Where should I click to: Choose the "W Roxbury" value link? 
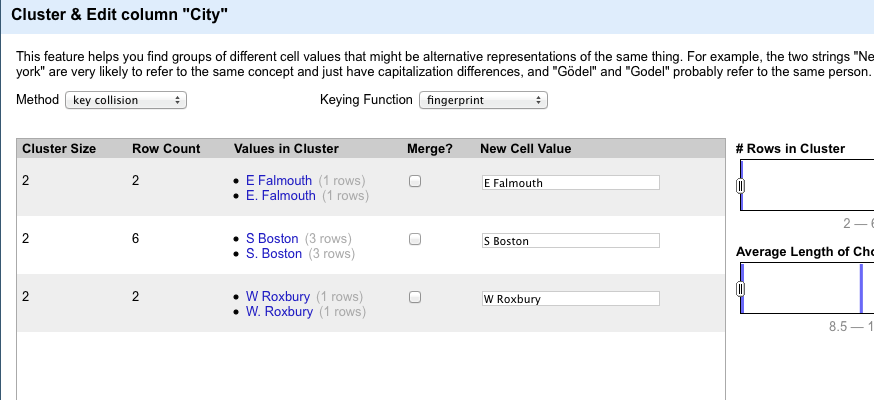[278, 296]
